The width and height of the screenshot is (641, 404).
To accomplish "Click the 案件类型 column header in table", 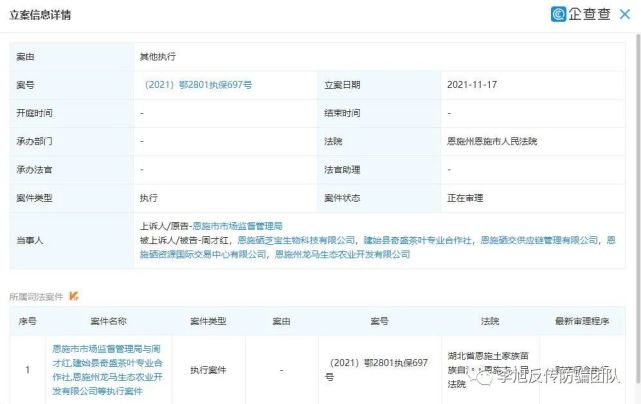I will coord(208,321).
